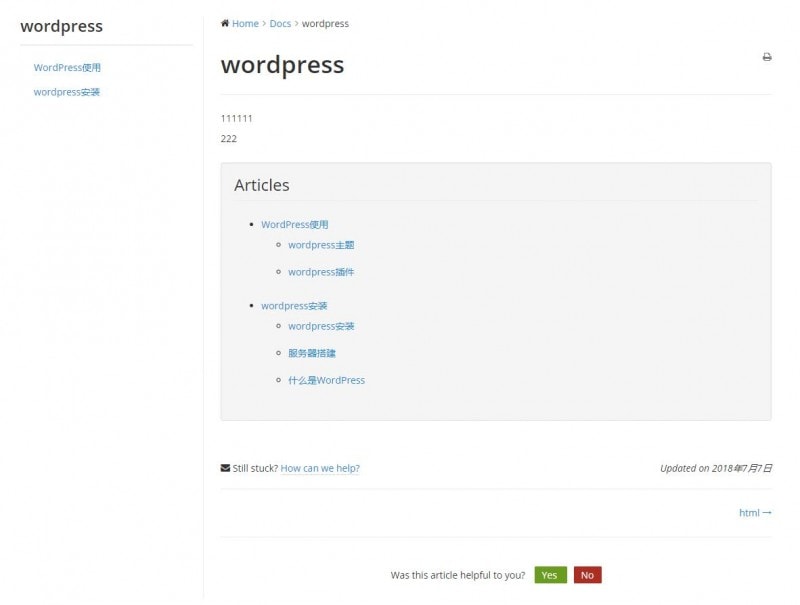Click the How can we help? link
This screenshot has width=800, height=605.
[x=320, y=468]
